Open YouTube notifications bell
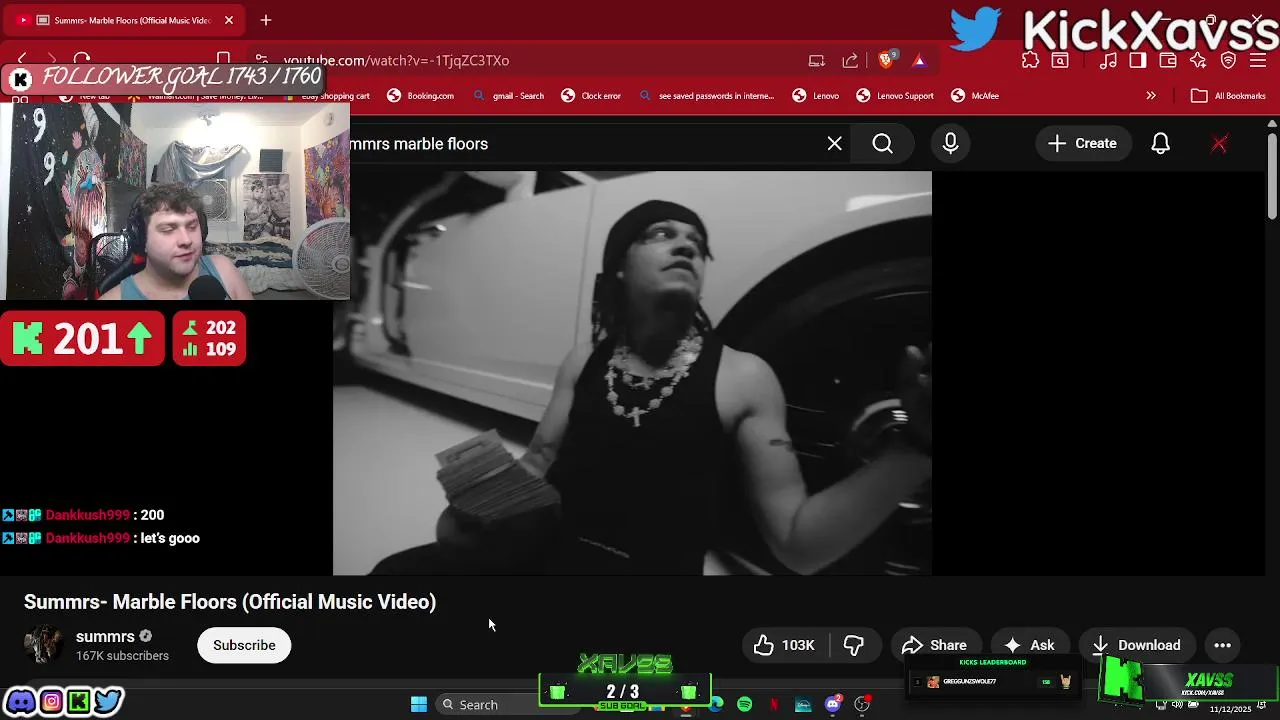The image size is (1280, 720). click(1160, 144)
